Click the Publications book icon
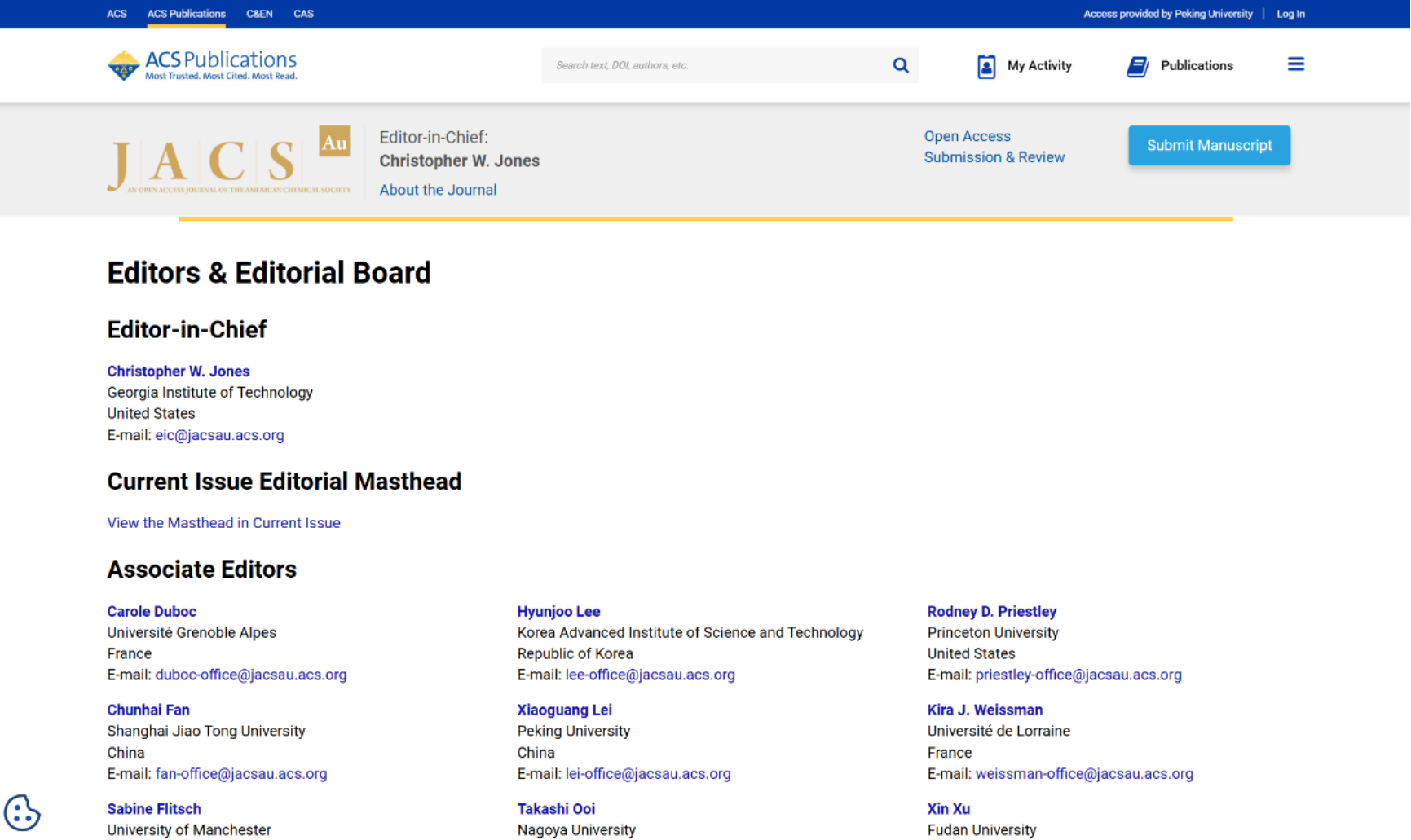The width and height of the screenshot is (1411, 840). 1137,66
